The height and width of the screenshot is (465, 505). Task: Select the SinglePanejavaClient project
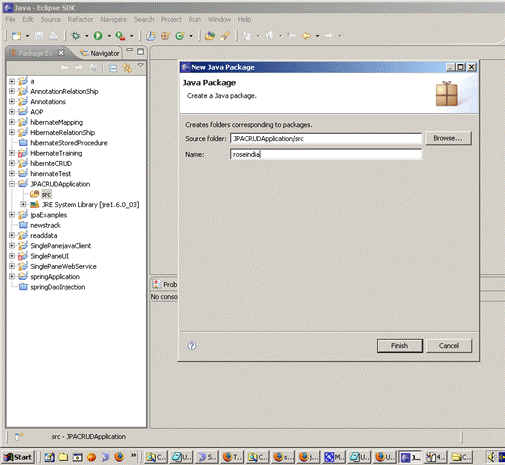60,246
